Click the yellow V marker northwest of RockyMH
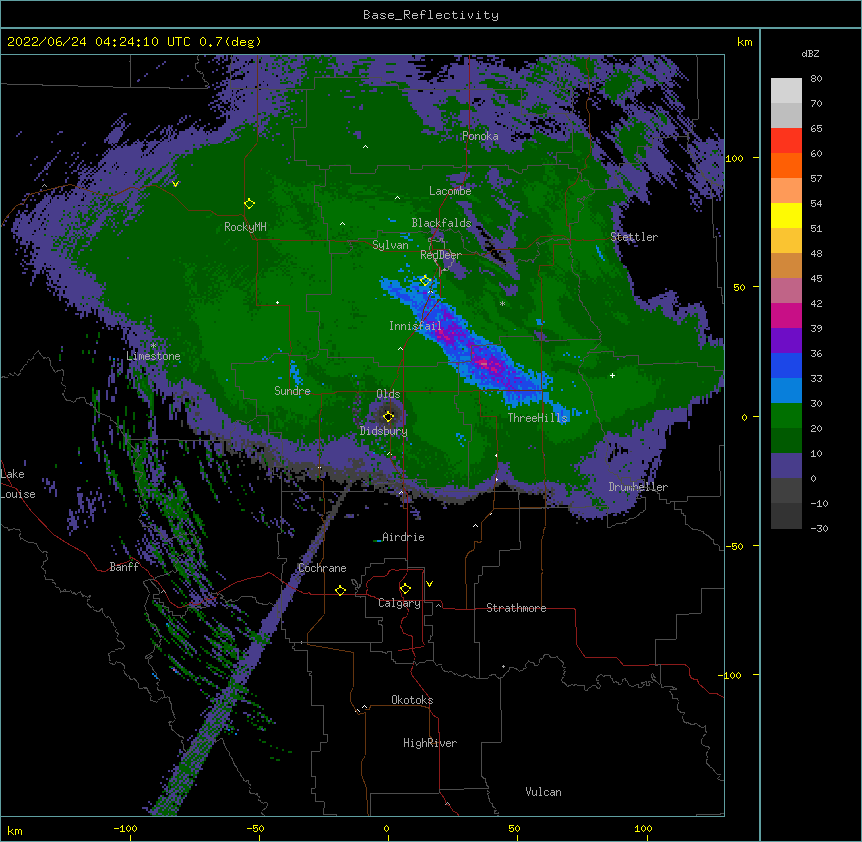The image size is (862, 842). [175, 184]
